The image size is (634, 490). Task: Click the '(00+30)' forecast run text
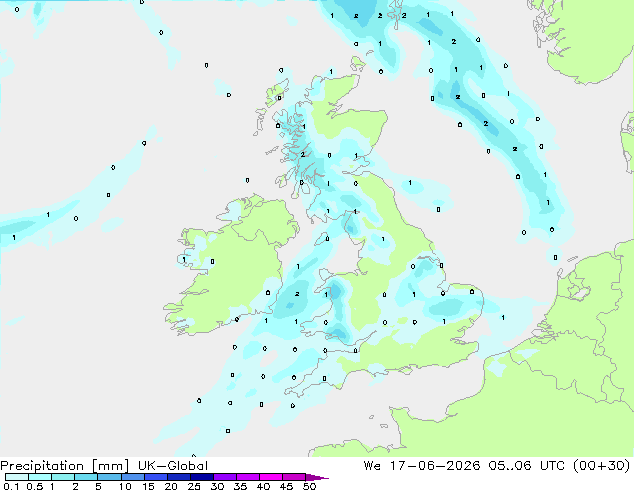click(602, 466)
